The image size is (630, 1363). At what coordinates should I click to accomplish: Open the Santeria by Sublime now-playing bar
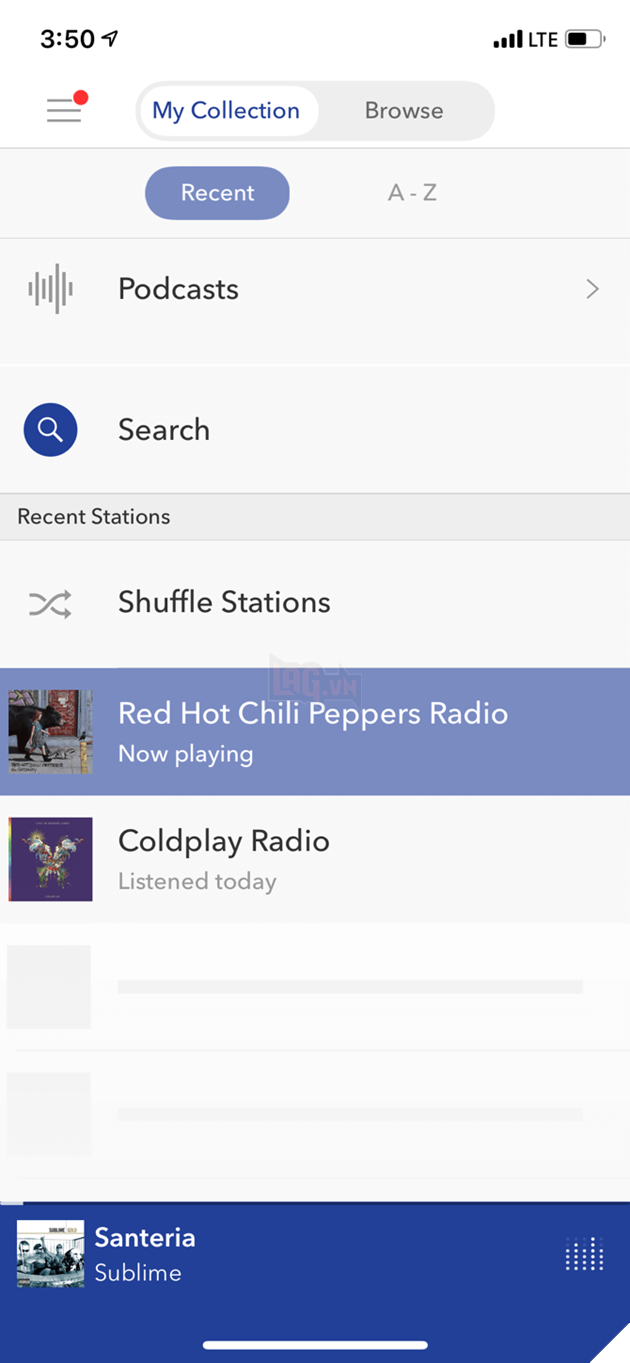click(315, 1254)
